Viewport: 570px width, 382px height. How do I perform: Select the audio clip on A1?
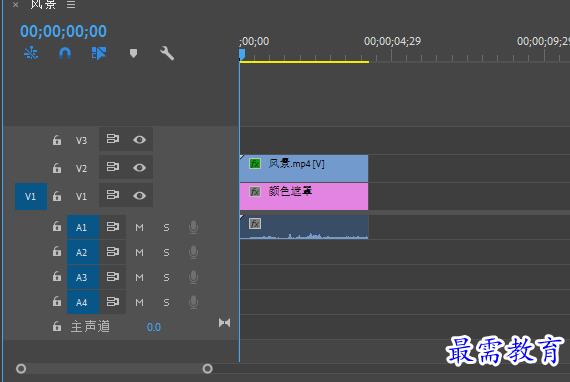click(304, 227)
